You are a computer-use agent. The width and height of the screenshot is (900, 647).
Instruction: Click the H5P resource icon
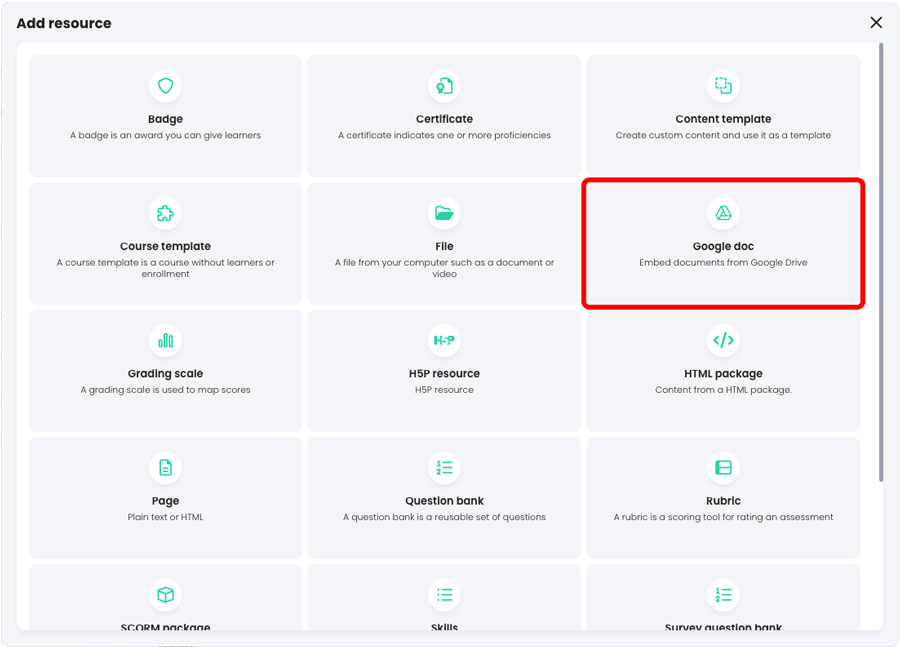444,340
